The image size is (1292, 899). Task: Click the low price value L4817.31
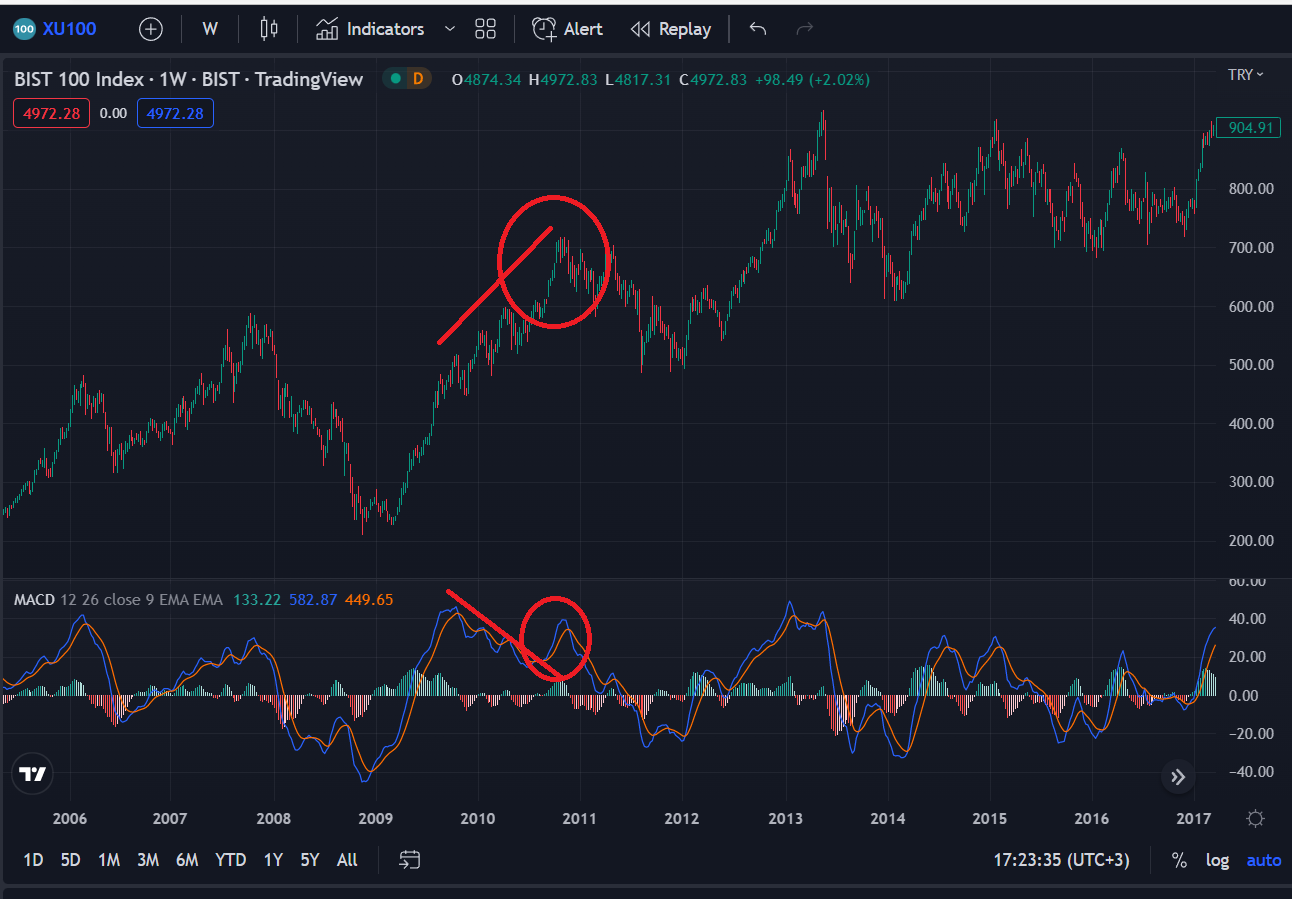pyautogui.click(x=638, y=80)
